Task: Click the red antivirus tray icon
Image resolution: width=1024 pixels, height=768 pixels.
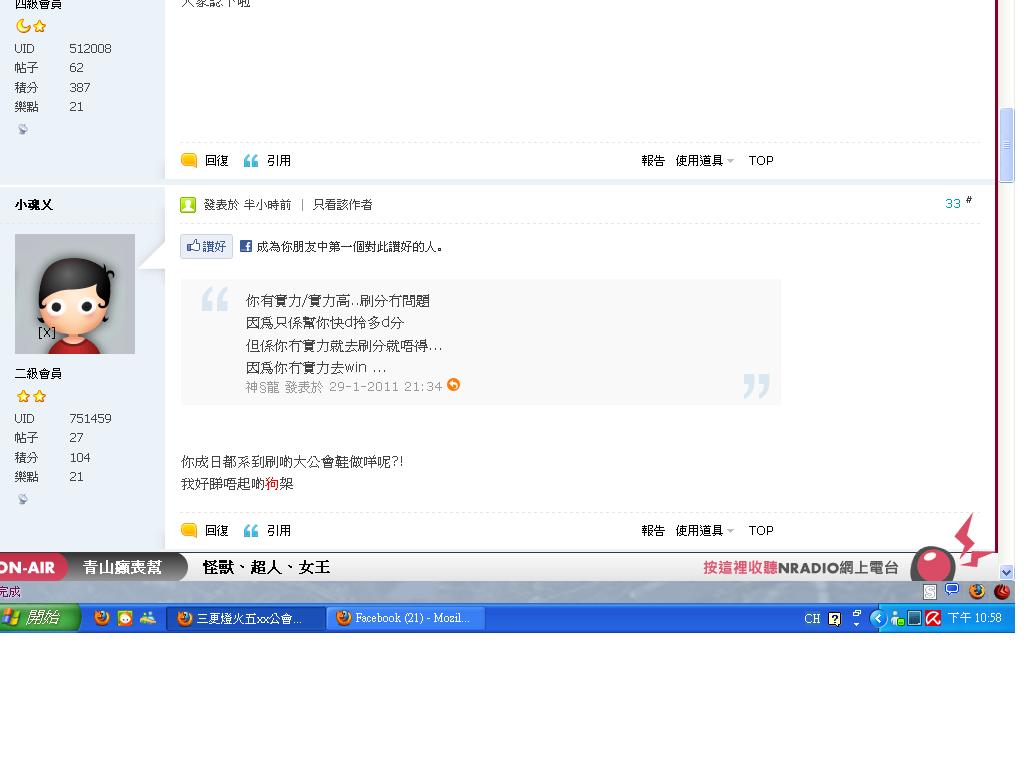Action: pos(933,618)
